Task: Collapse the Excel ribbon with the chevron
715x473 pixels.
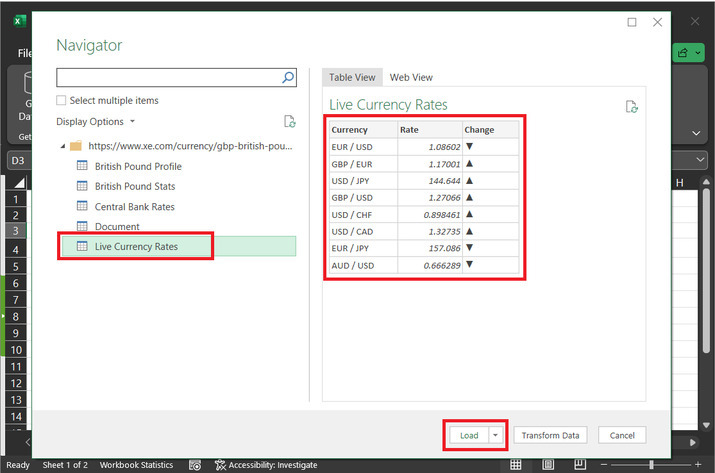Action: 696,133
